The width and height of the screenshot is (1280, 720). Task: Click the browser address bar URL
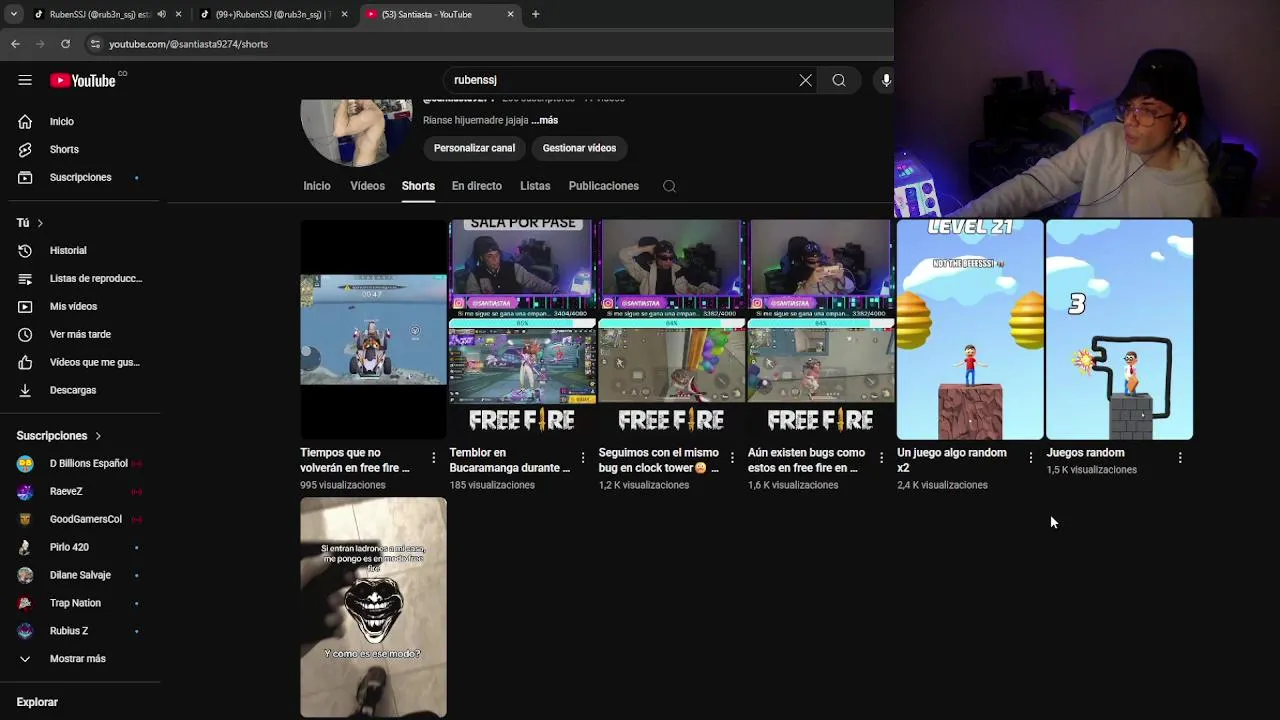click(x=188, y=44)
